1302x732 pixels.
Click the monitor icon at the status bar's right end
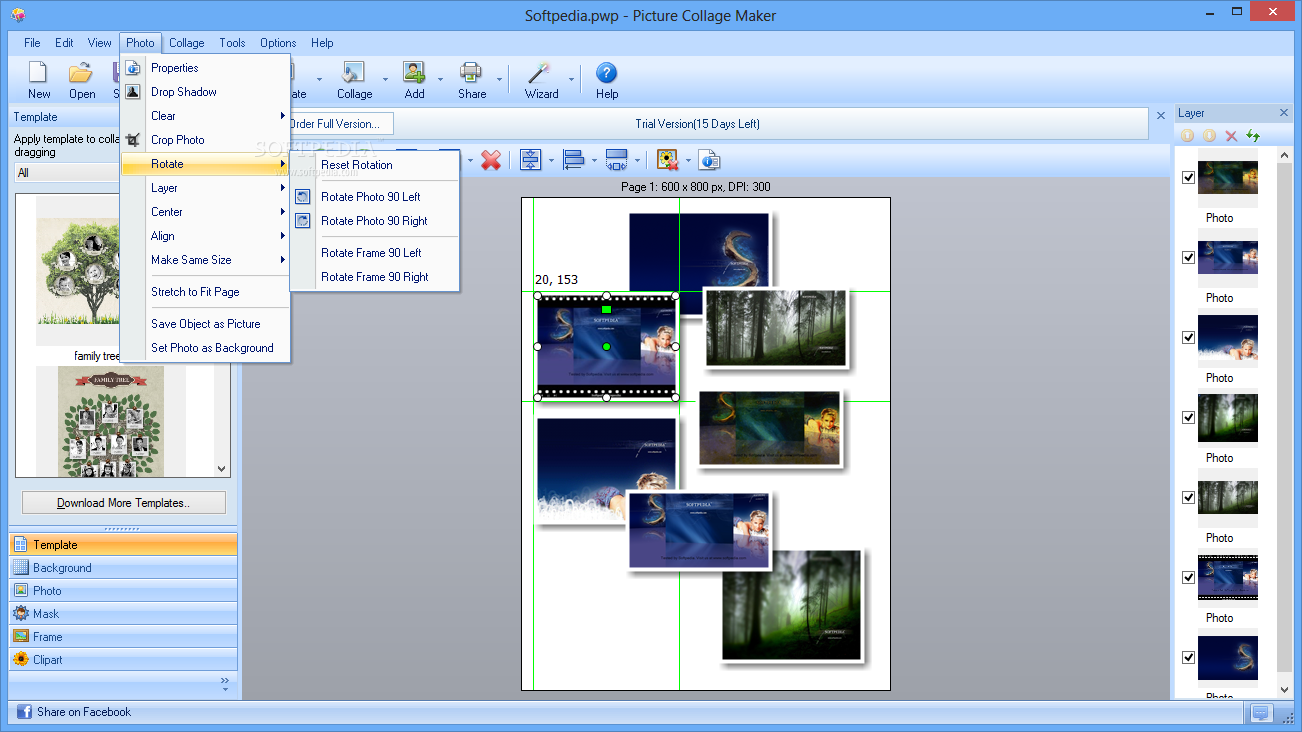click(1260, 713)
